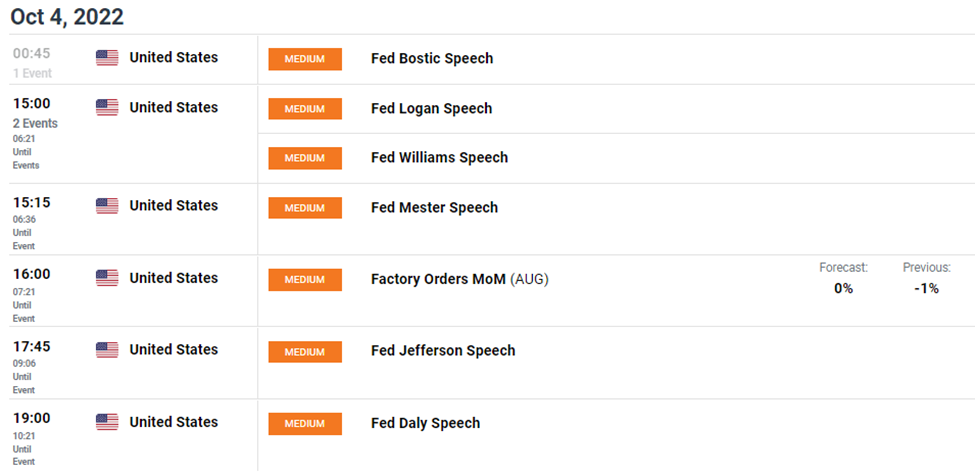Image resolution: width=975 pixels, height=474 pixels.
Task: Open the Factory Orders MoM event
Action: pos(460,280)
